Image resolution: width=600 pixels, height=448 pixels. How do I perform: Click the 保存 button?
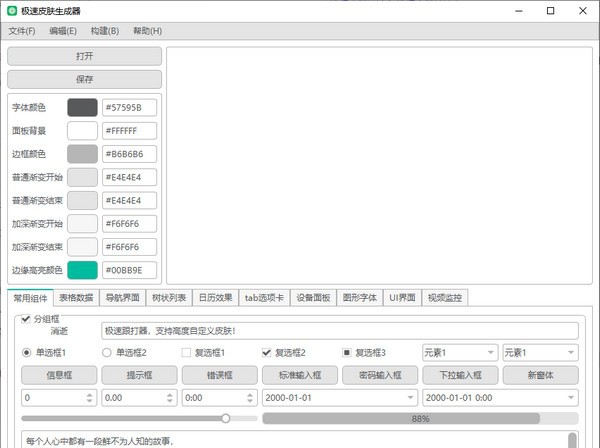coord(85,79)
